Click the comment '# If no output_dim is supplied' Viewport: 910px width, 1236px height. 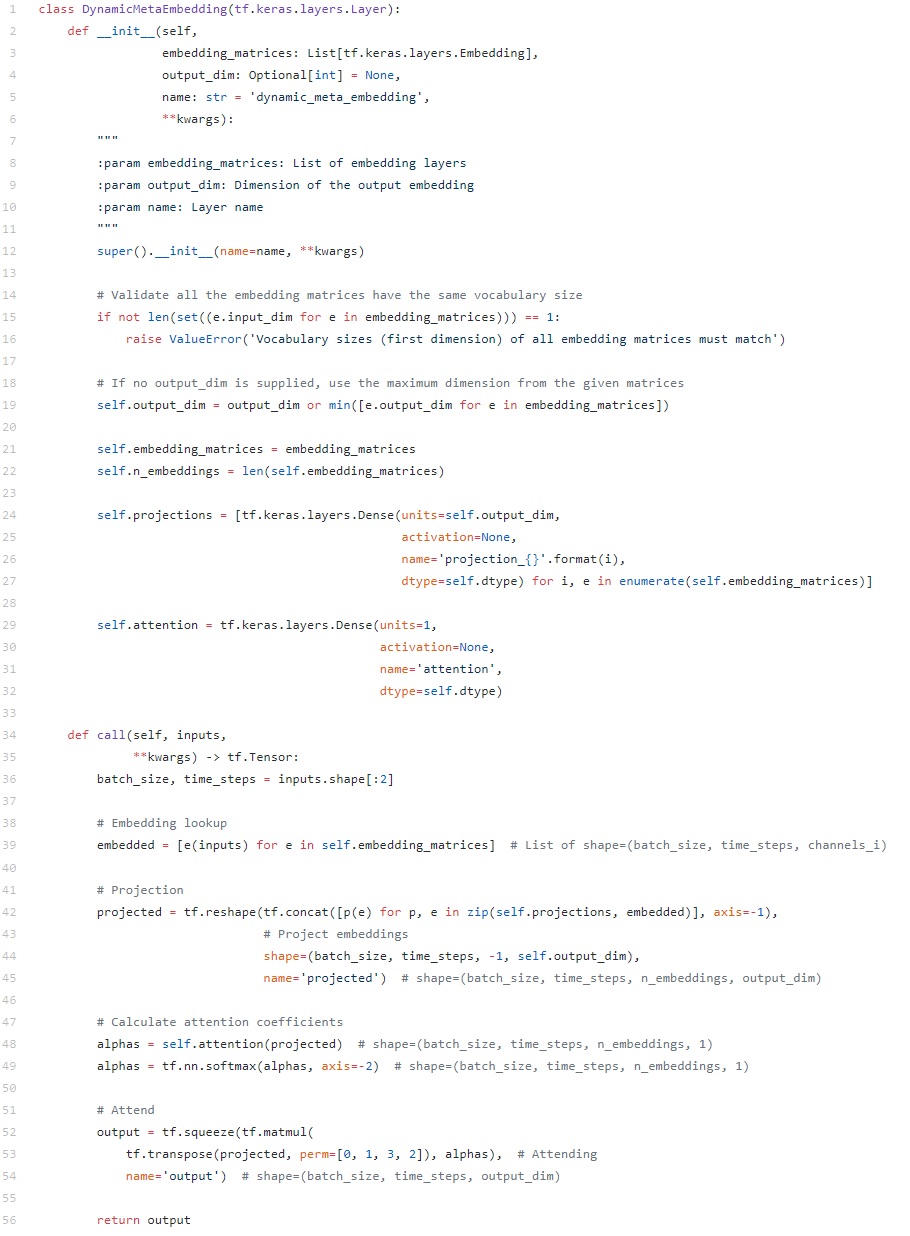coord(390,383)
